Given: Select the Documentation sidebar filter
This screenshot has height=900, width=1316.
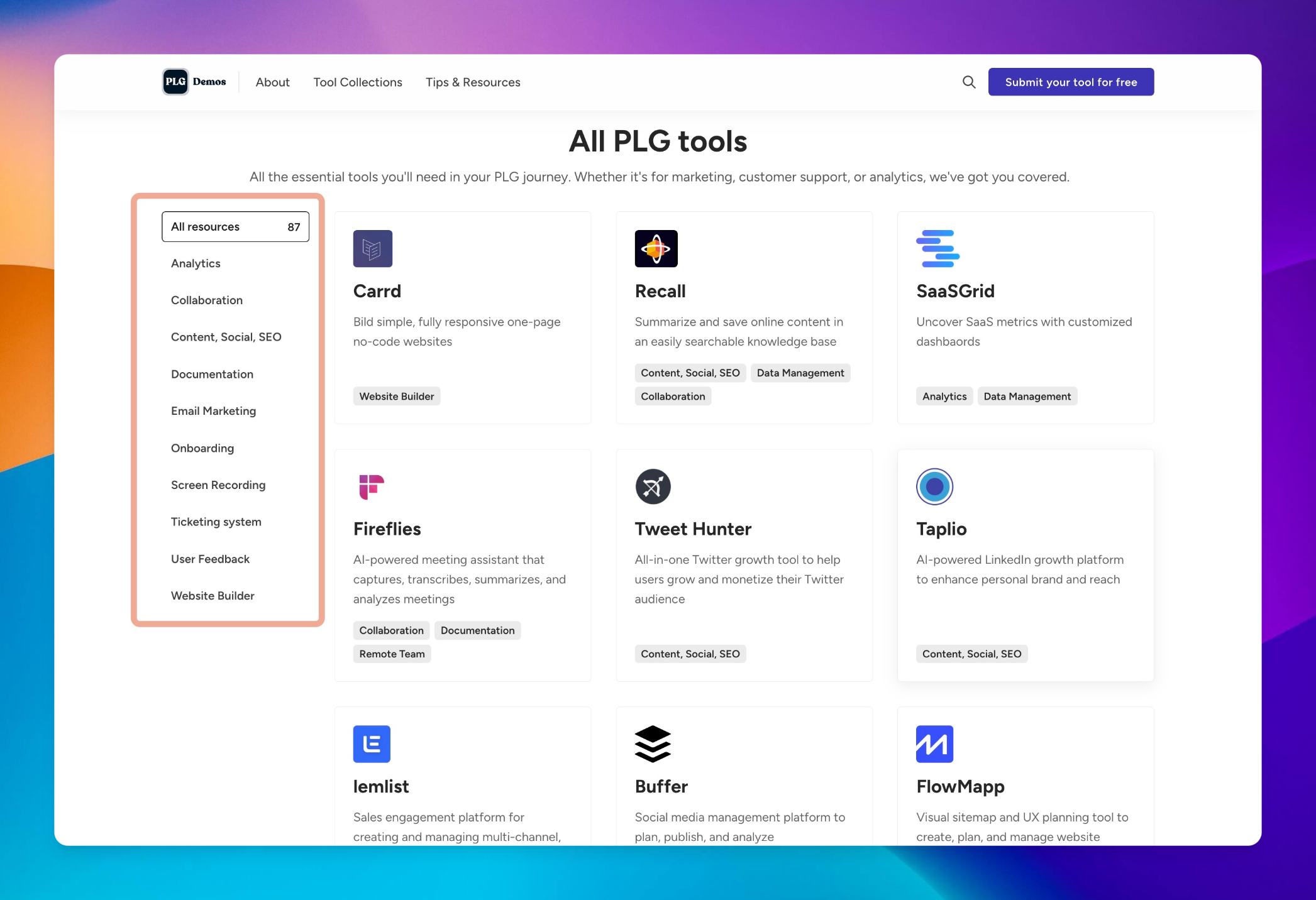Looking at the screenshot, I should 212,374.
